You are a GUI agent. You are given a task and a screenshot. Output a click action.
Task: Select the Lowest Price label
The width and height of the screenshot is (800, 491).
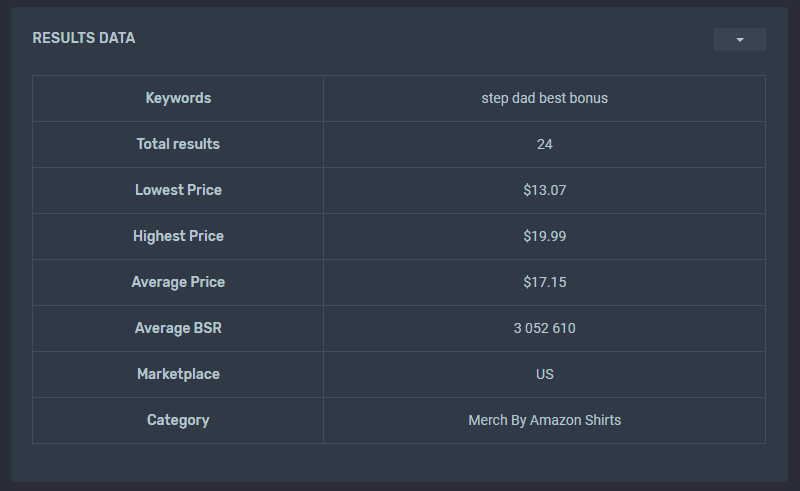tap(178, 190)
